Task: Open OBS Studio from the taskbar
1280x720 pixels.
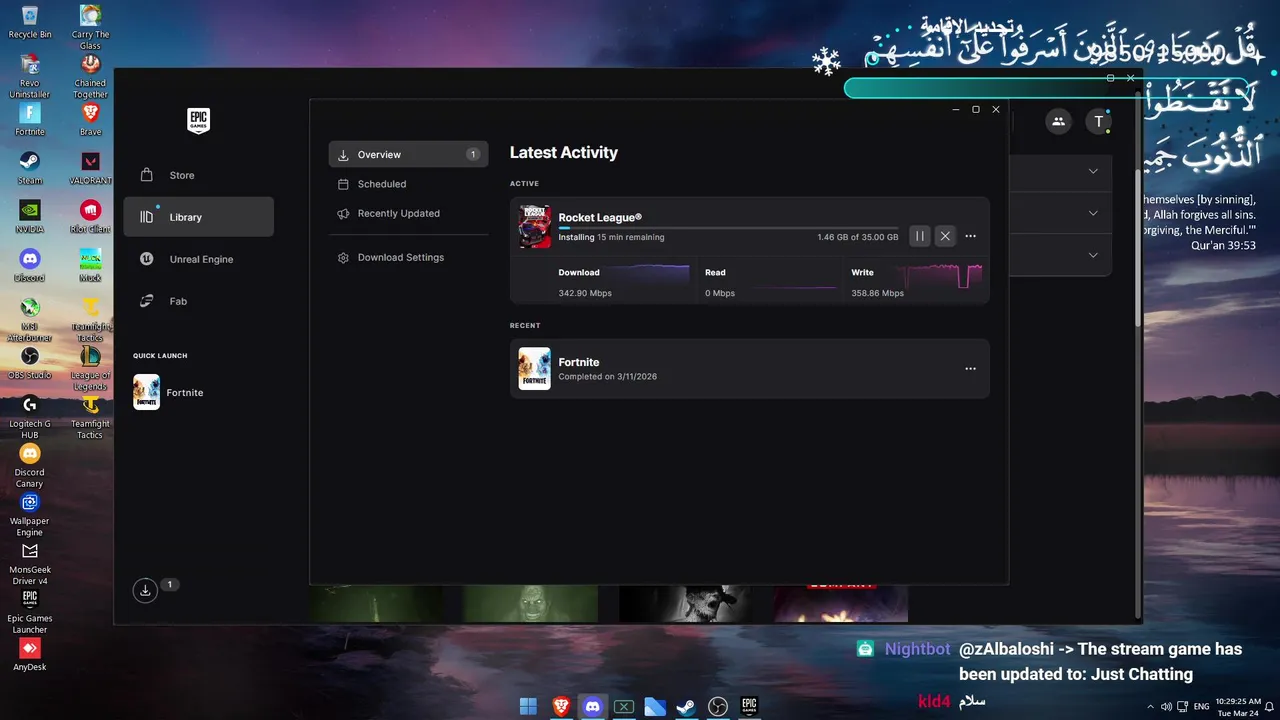Action: click(x=717, y=707)
